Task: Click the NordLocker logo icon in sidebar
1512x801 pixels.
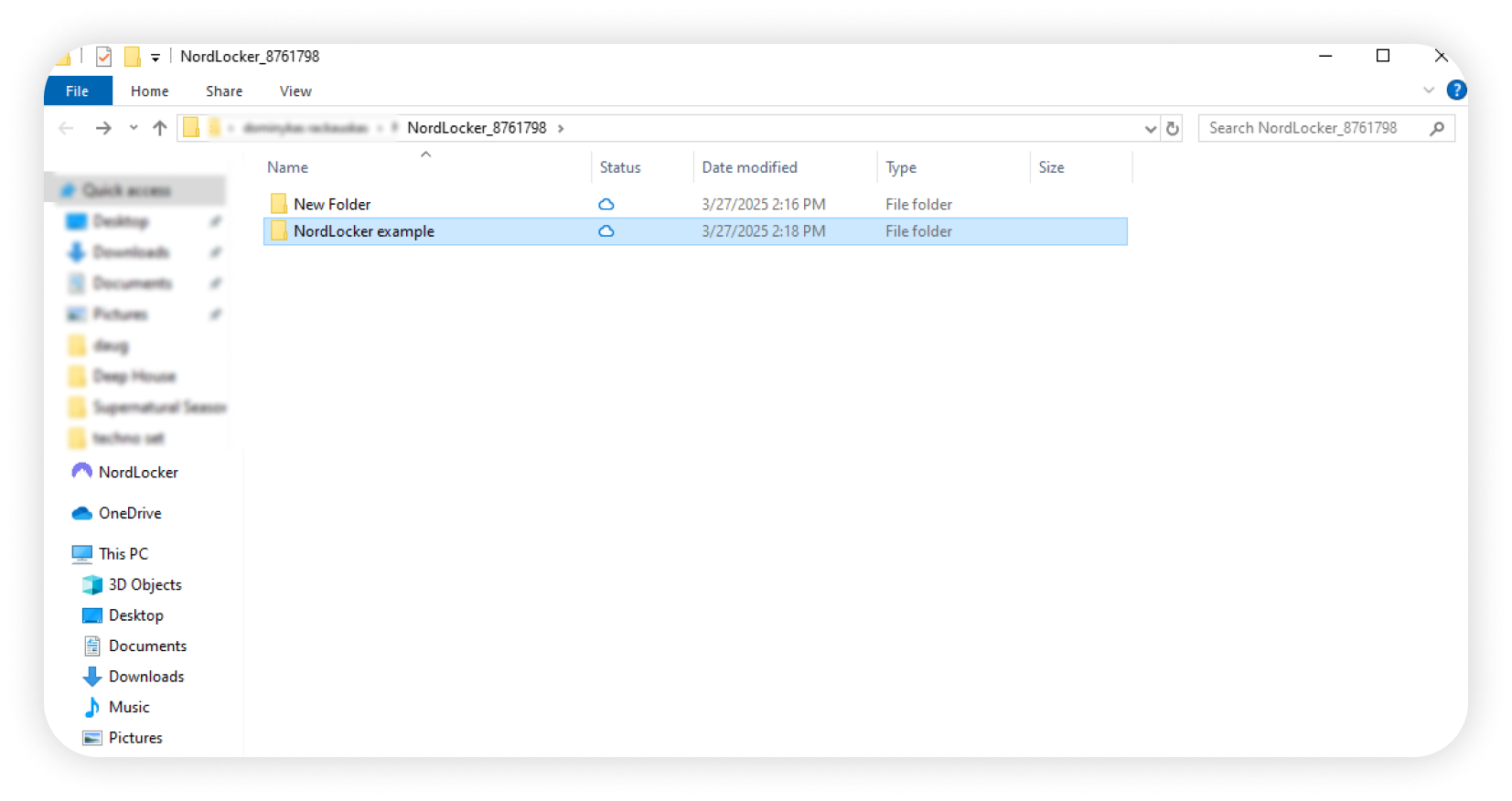Action: tap(82, 472)
